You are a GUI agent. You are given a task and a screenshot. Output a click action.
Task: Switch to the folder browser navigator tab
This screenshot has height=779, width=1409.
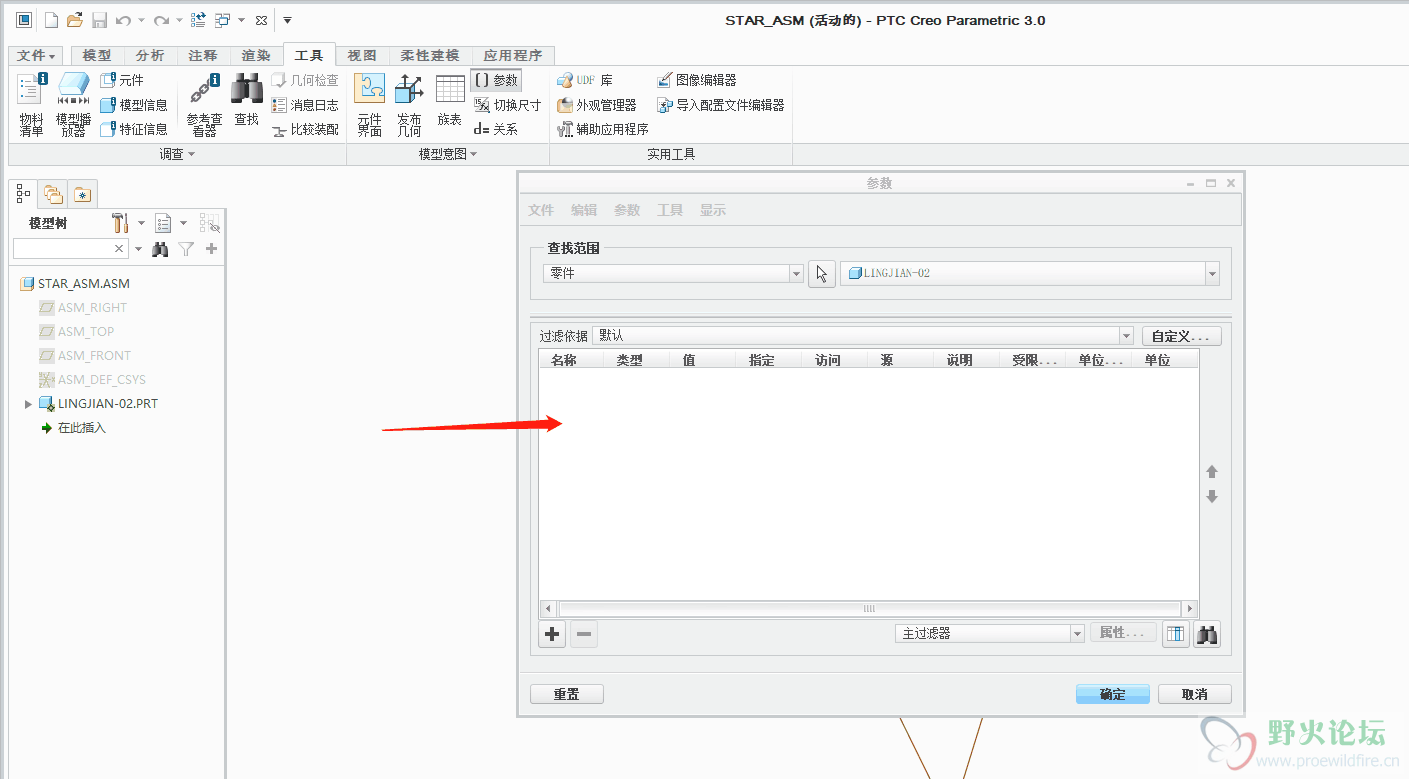(53, 194)
